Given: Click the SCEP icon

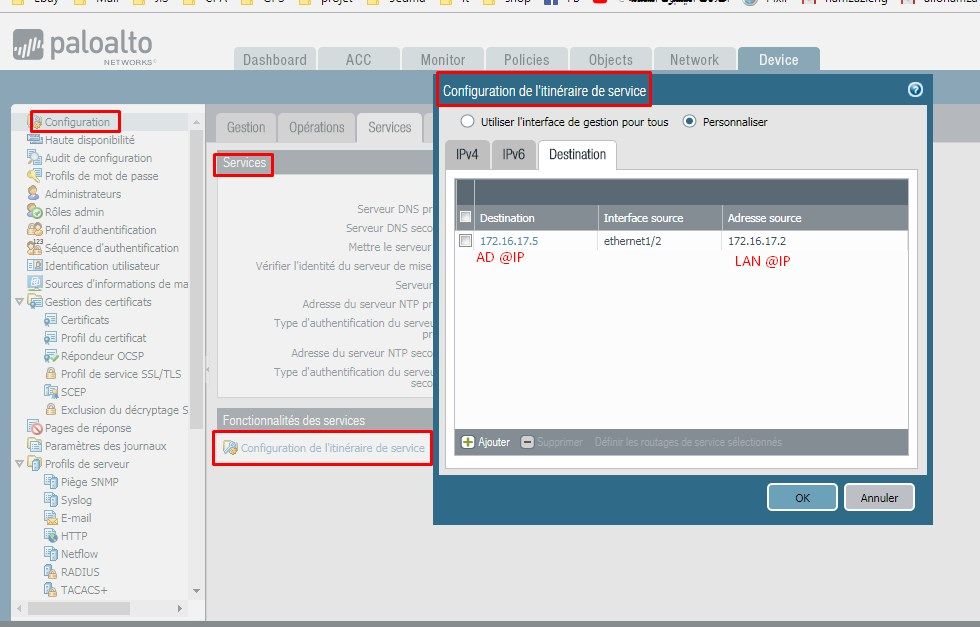Looking at the screenshot, I should [51, 391].
